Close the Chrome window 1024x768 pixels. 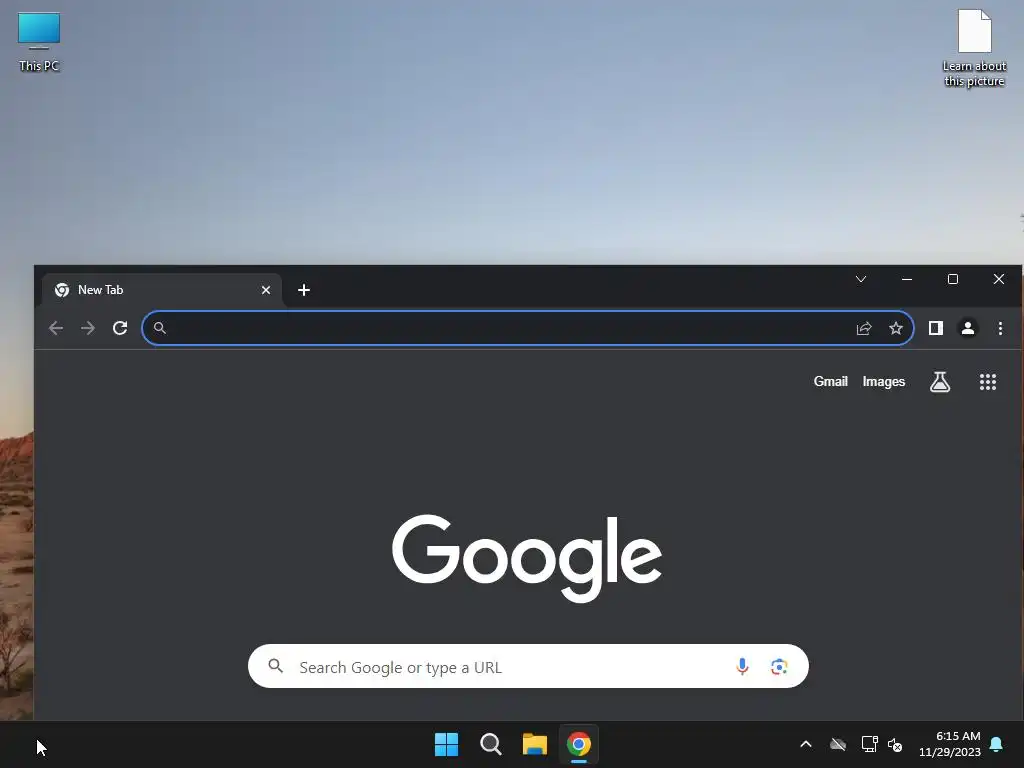click(999, 280)
